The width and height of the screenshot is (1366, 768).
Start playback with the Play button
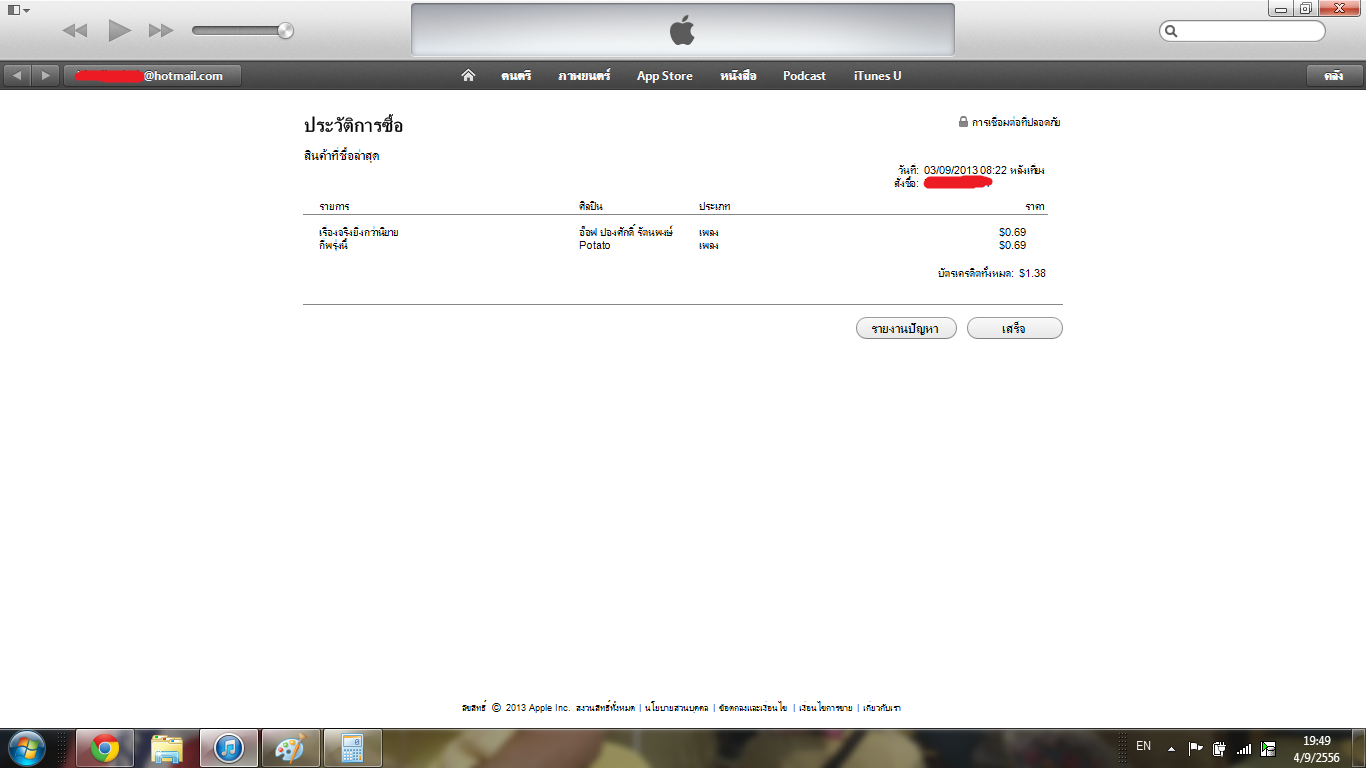click(x=120, y=31)
